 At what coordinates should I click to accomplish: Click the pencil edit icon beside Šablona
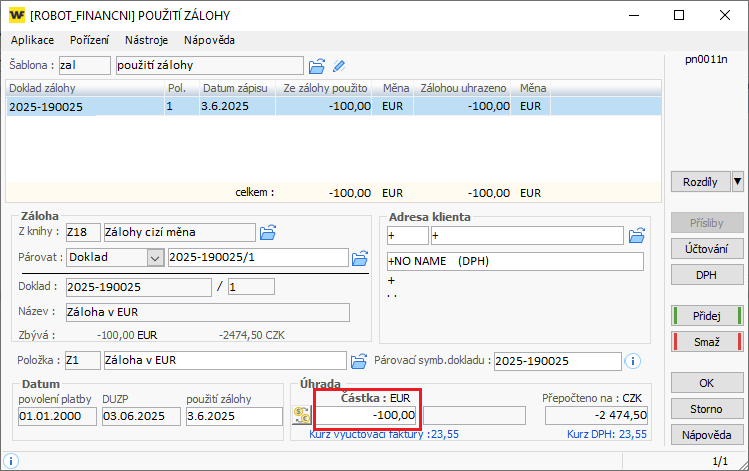coord(339,66)
